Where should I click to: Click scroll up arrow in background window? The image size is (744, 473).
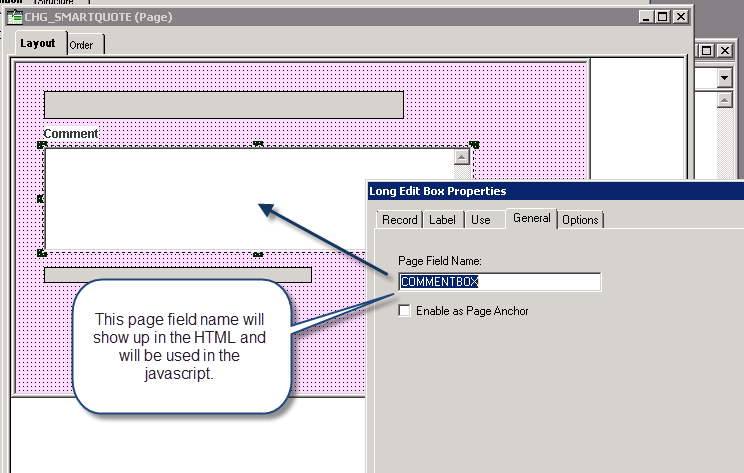pos(724,100)
